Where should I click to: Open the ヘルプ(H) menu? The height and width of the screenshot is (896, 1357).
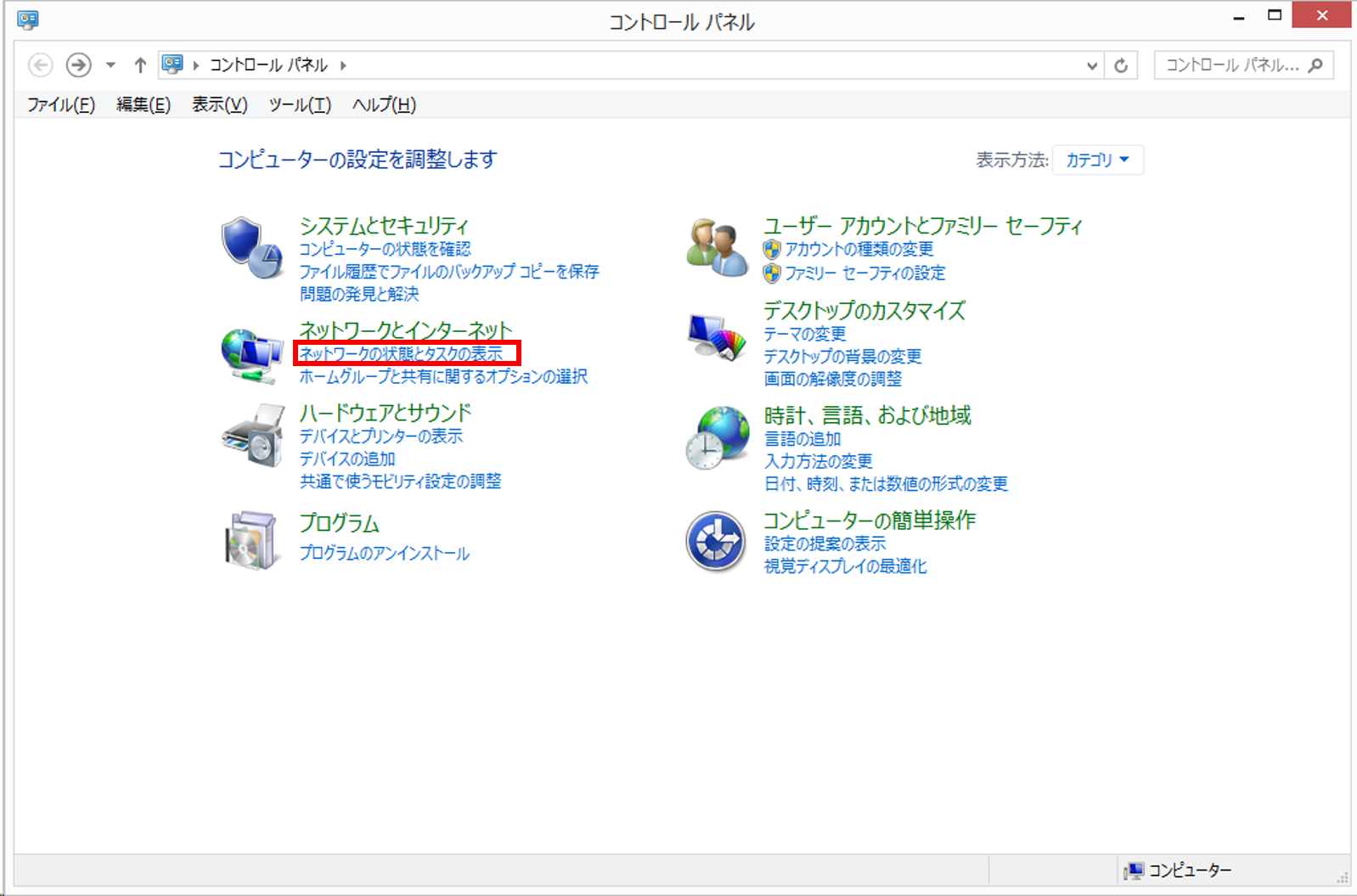(384, 104)
